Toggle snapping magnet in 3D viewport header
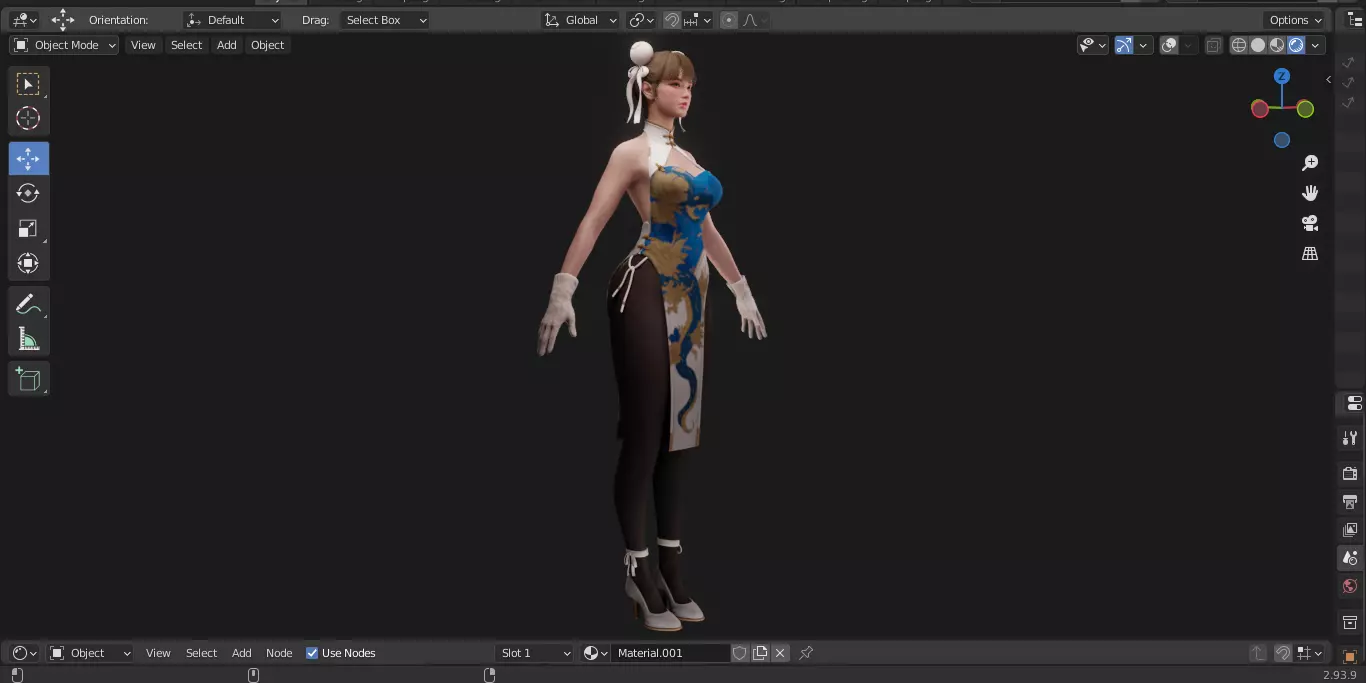The height and width of the screenshot is (683, 1366). pos(672,20)
